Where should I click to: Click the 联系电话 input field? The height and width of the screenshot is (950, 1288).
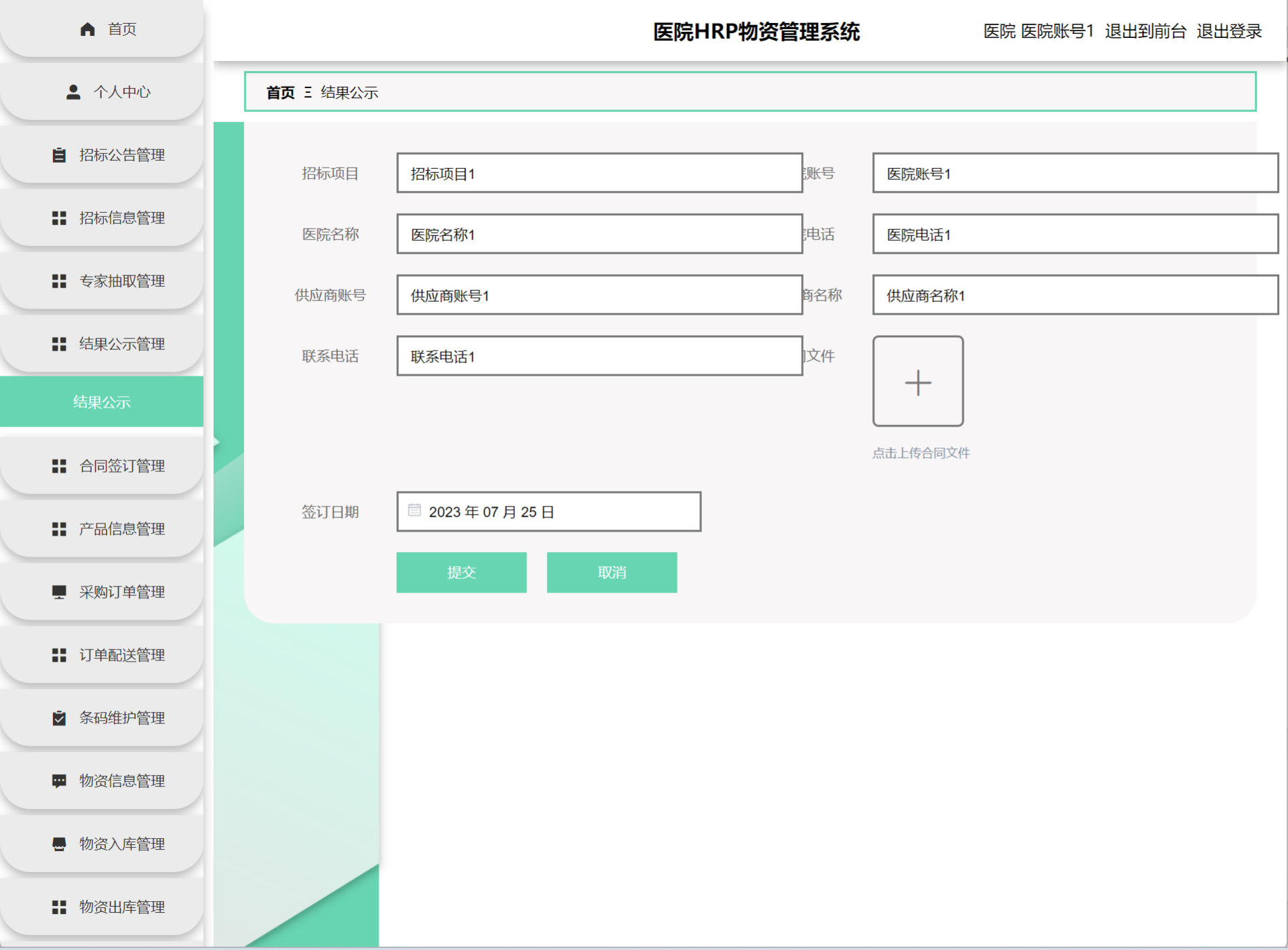pyautogui.click(x=600, y=356)
